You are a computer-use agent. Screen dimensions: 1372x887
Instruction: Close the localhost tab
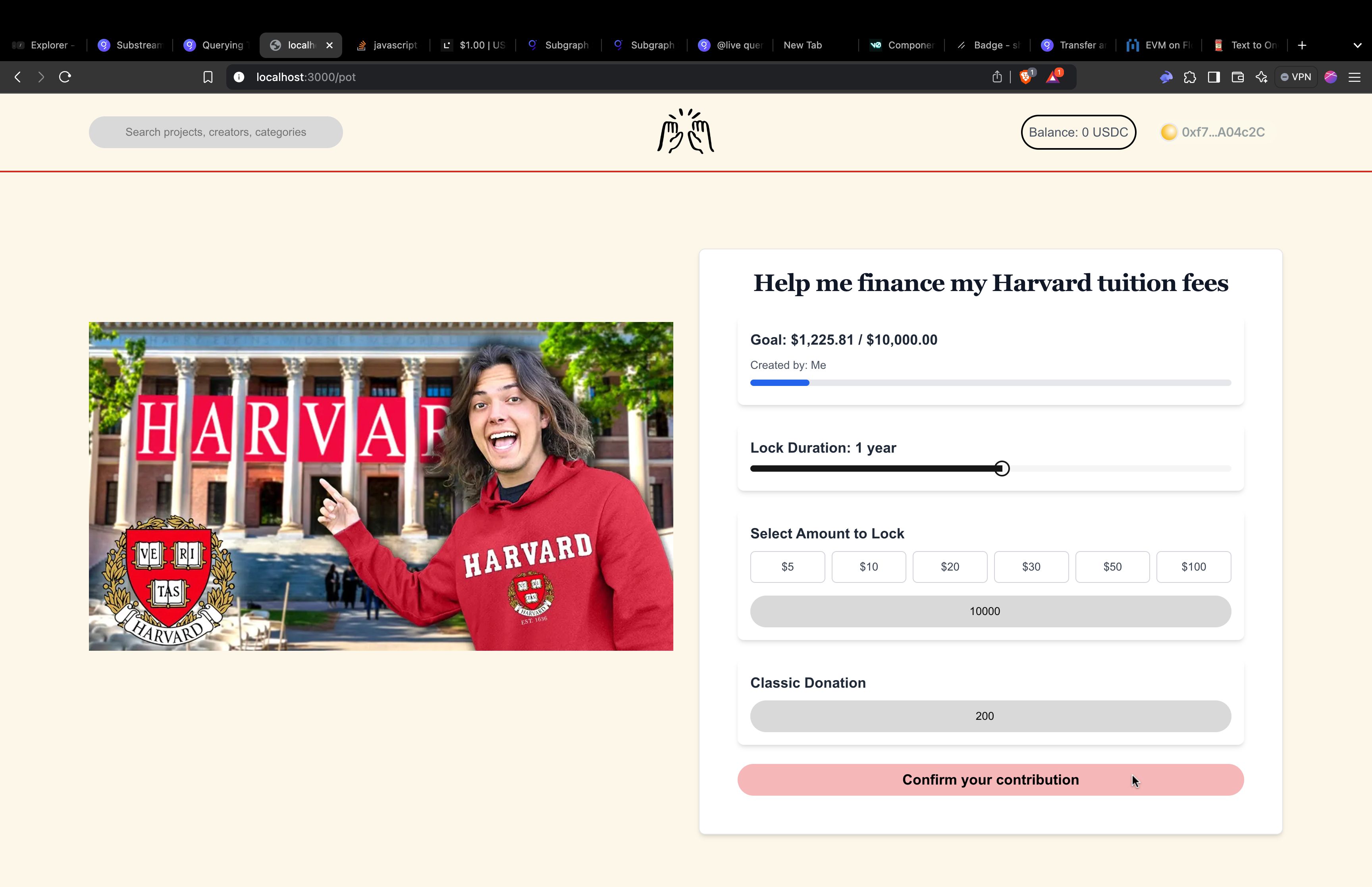tap(330, 46)
